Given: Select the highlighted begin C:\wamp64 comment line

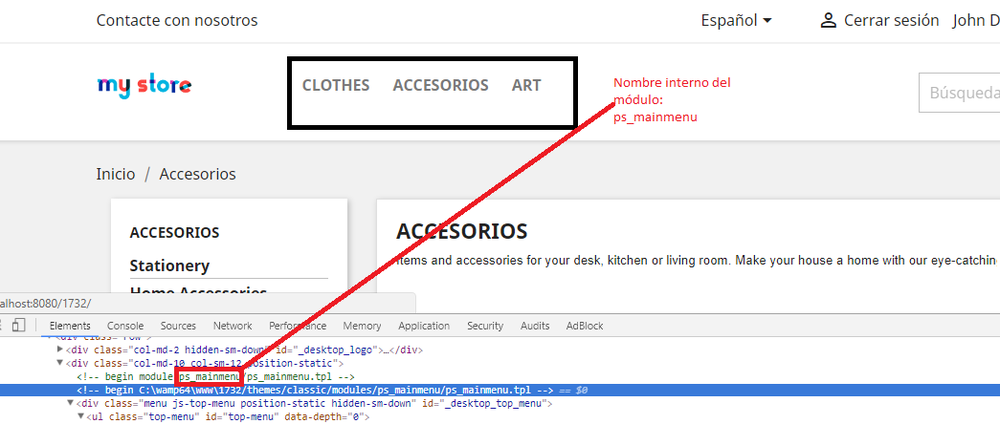Looking at the screenshot, I should (x=500, y=390).
